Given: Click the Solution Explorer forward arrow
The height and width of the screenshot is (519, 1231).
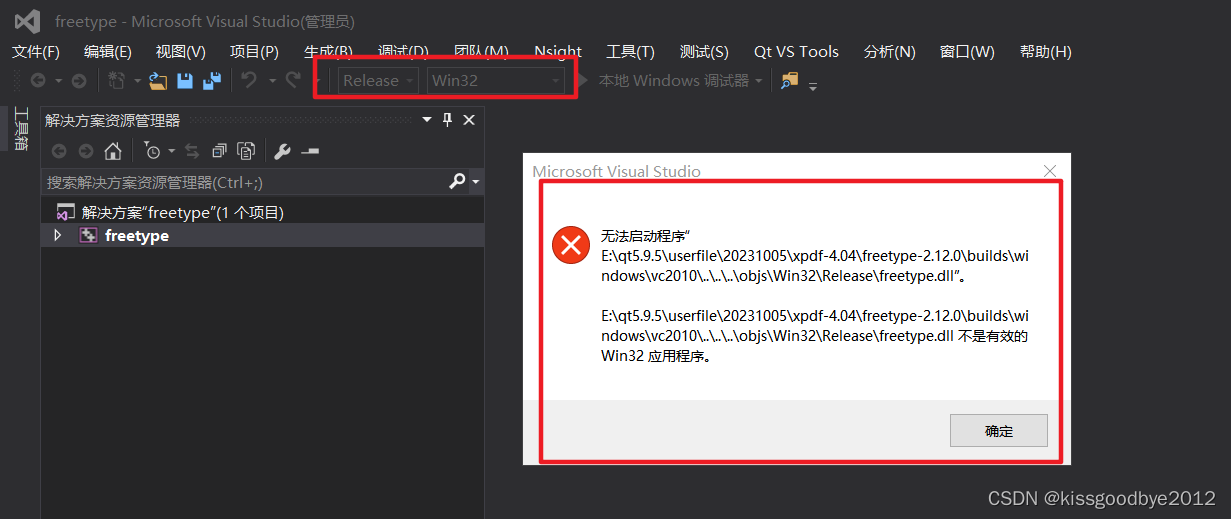Looking at the screenshot, I should point(86,151).
